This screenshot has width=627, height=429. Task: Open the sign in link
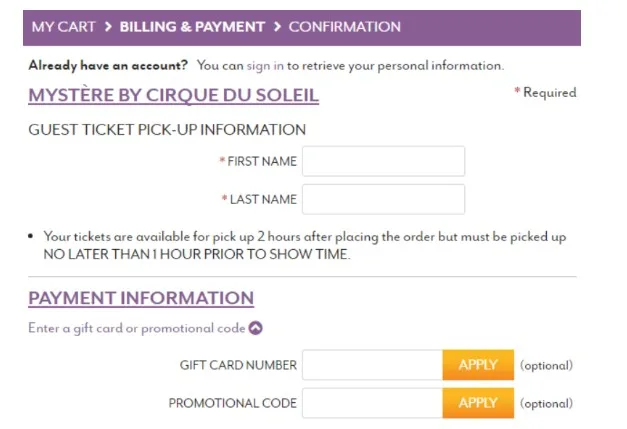pos(264,66)
